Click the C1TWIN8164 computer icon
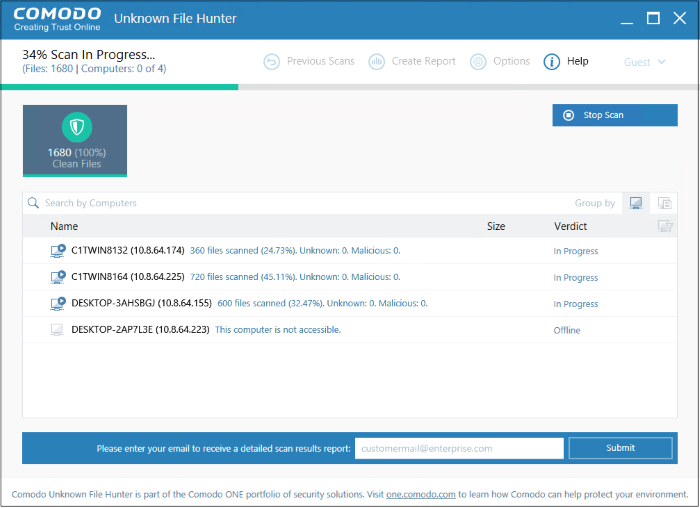700x508 pixels. pos(58,277)
